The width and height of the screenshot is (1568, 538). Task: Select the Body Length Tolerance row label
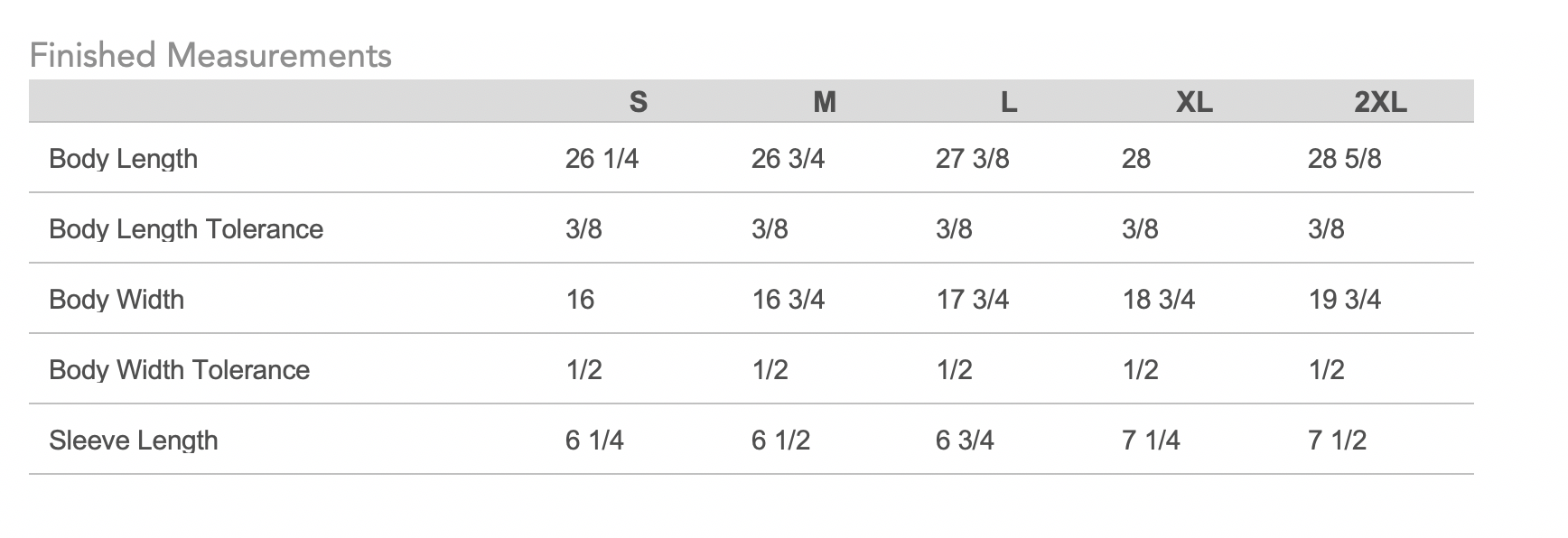click(x=186, y=229)
